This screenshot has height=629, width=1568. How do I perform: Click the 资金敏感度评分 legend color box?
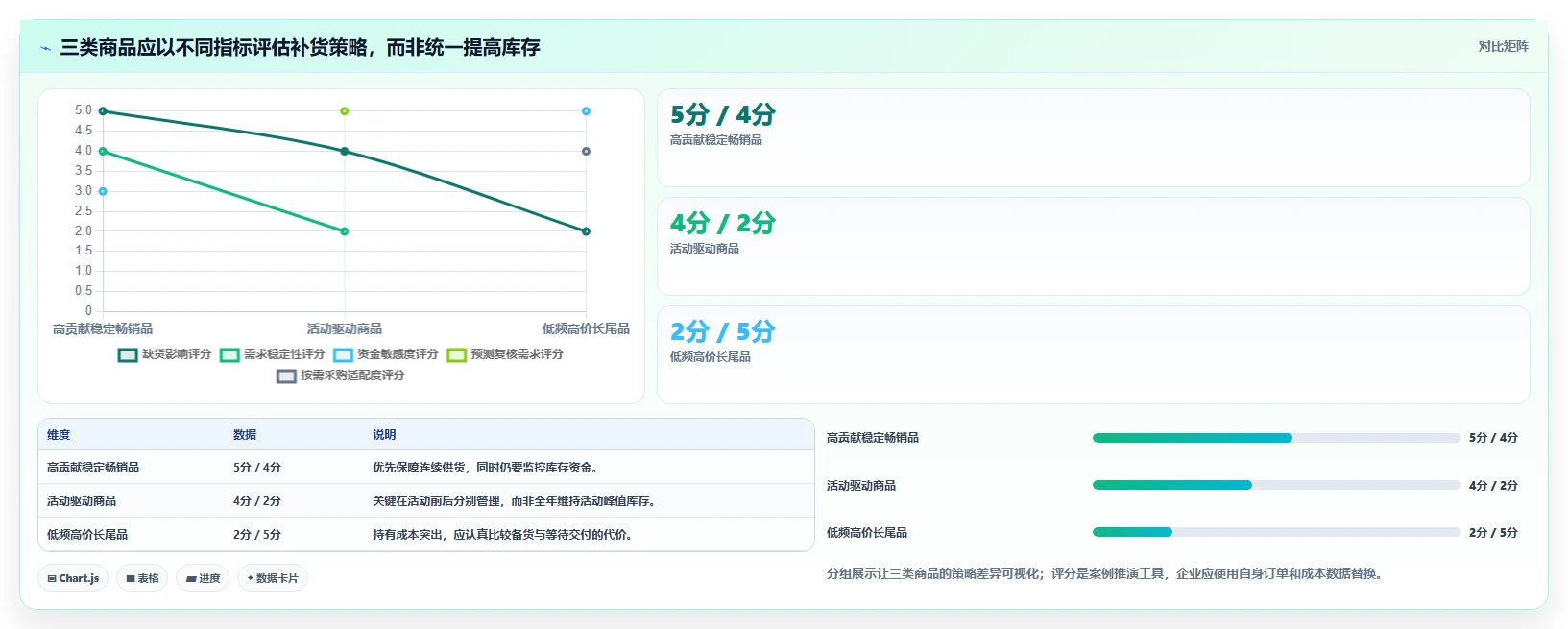point(343,355)
